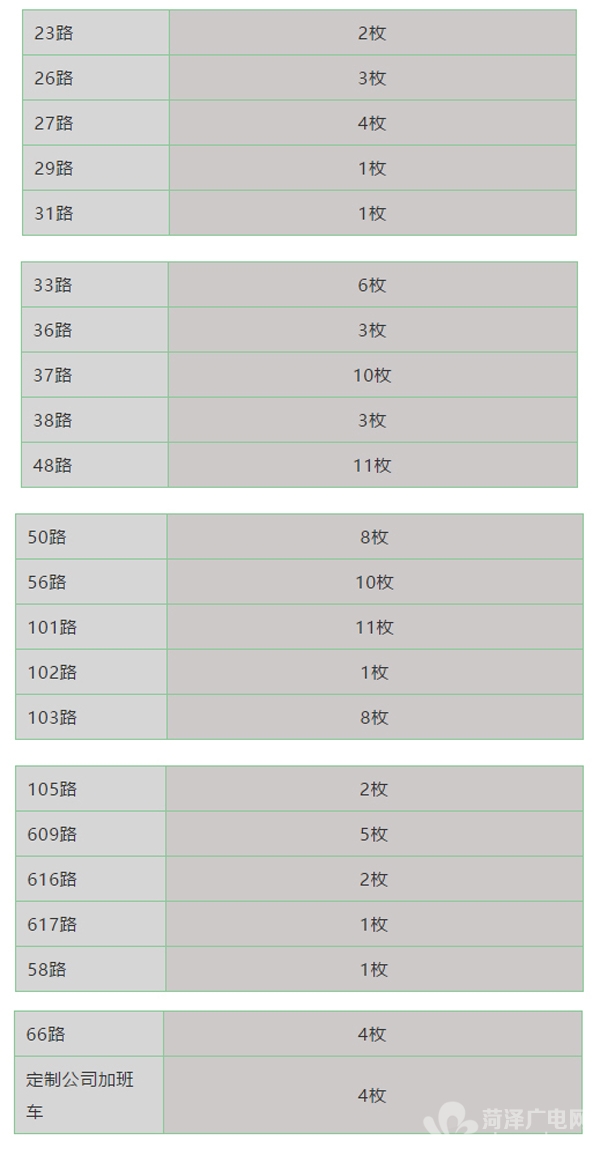Click the 31路 row label

[x=54, y=213]
